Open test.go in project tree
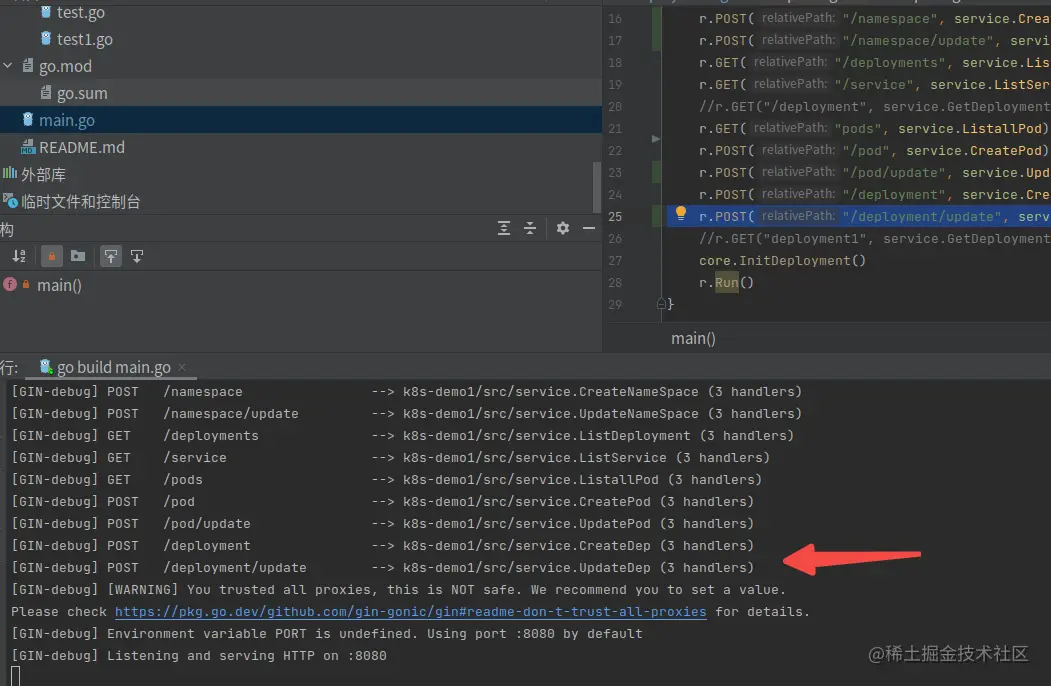This screenshot has width=1051, height=686. point(80,12)
